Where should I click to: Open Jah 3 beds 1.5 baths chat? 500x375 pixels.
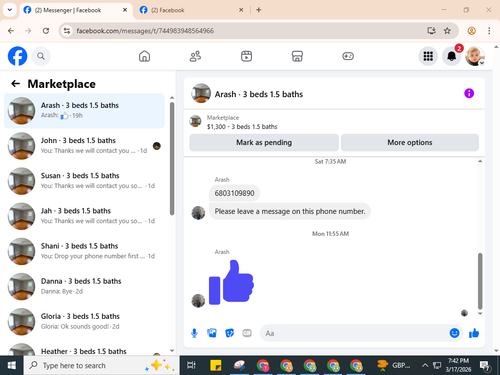pos(84,216)
